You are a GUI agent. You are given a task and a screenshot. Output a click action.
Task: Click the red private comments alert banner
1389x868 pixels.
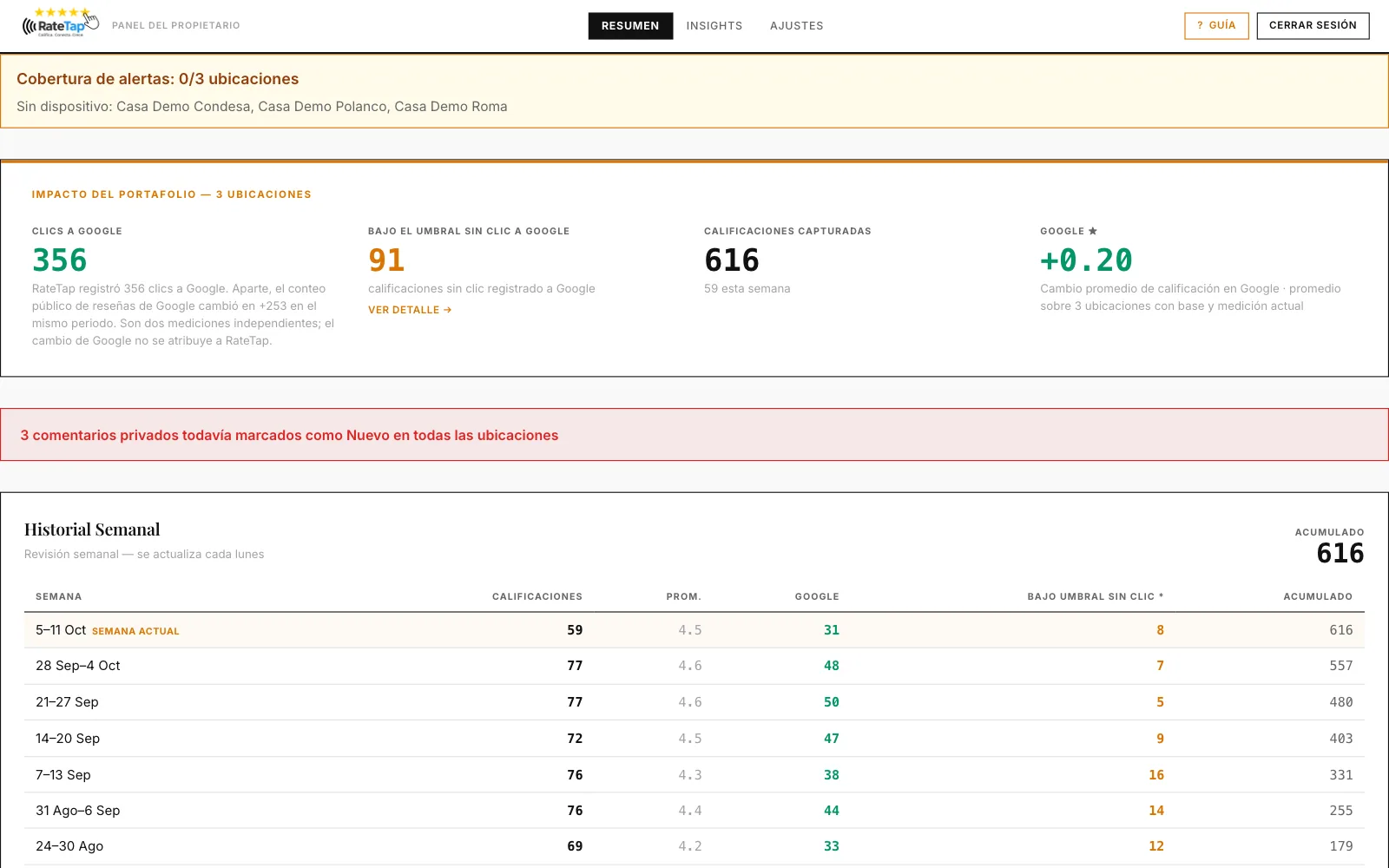click(694, 435)
